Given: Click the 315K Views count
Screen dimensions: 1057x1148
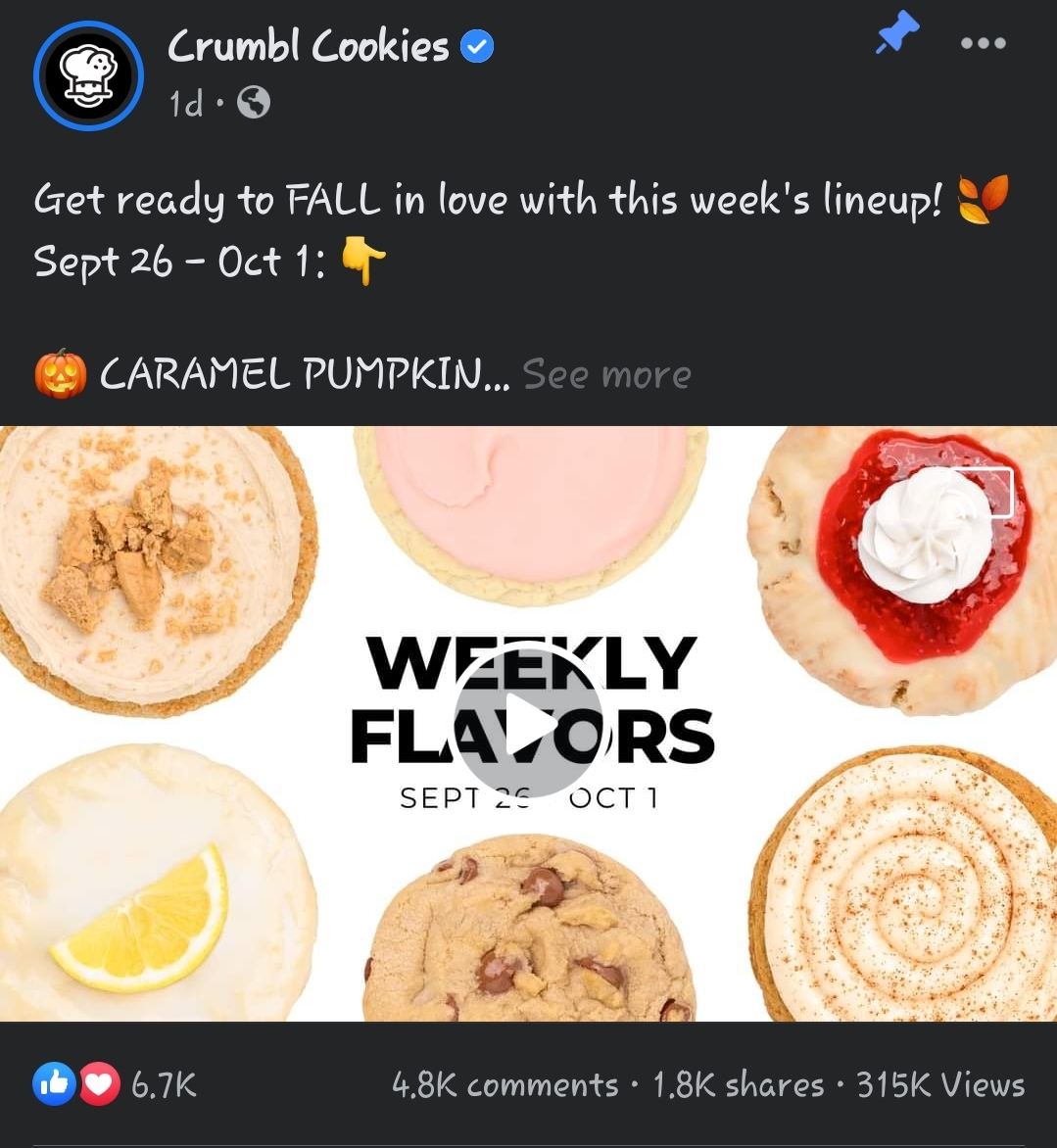Looking at the screenshot, I should tap(940, 1085).
